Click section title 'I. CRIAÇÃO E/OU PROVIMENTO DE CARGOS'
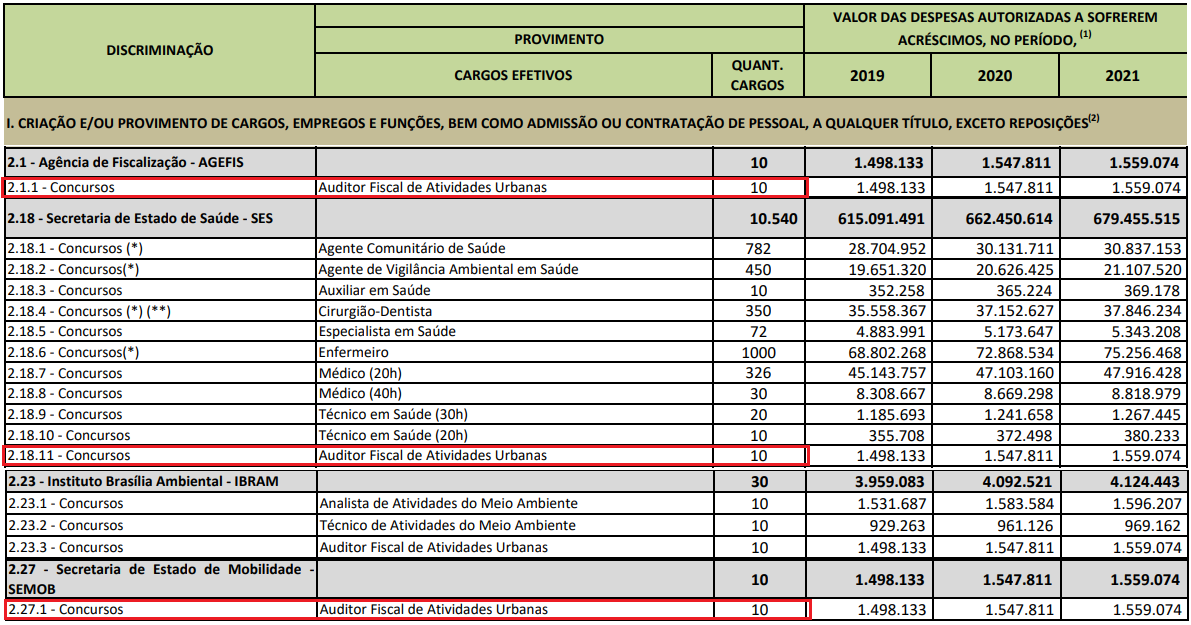 552,123
